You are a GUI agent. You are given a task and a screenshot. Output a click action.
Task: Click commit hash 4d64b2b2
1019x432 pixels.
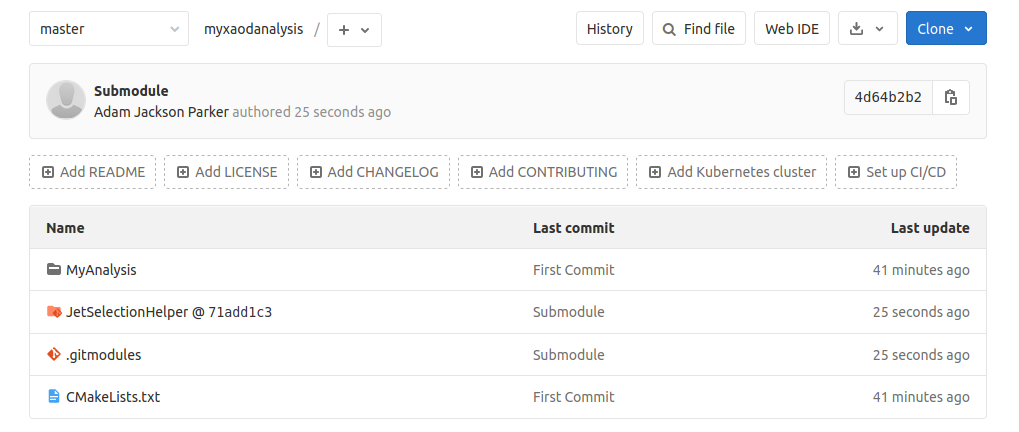coord(888,97)
